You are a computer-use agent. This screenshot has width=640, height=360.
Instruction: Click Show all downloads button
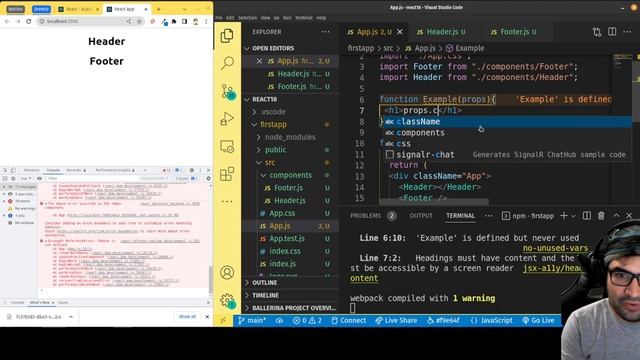(187, 317)
